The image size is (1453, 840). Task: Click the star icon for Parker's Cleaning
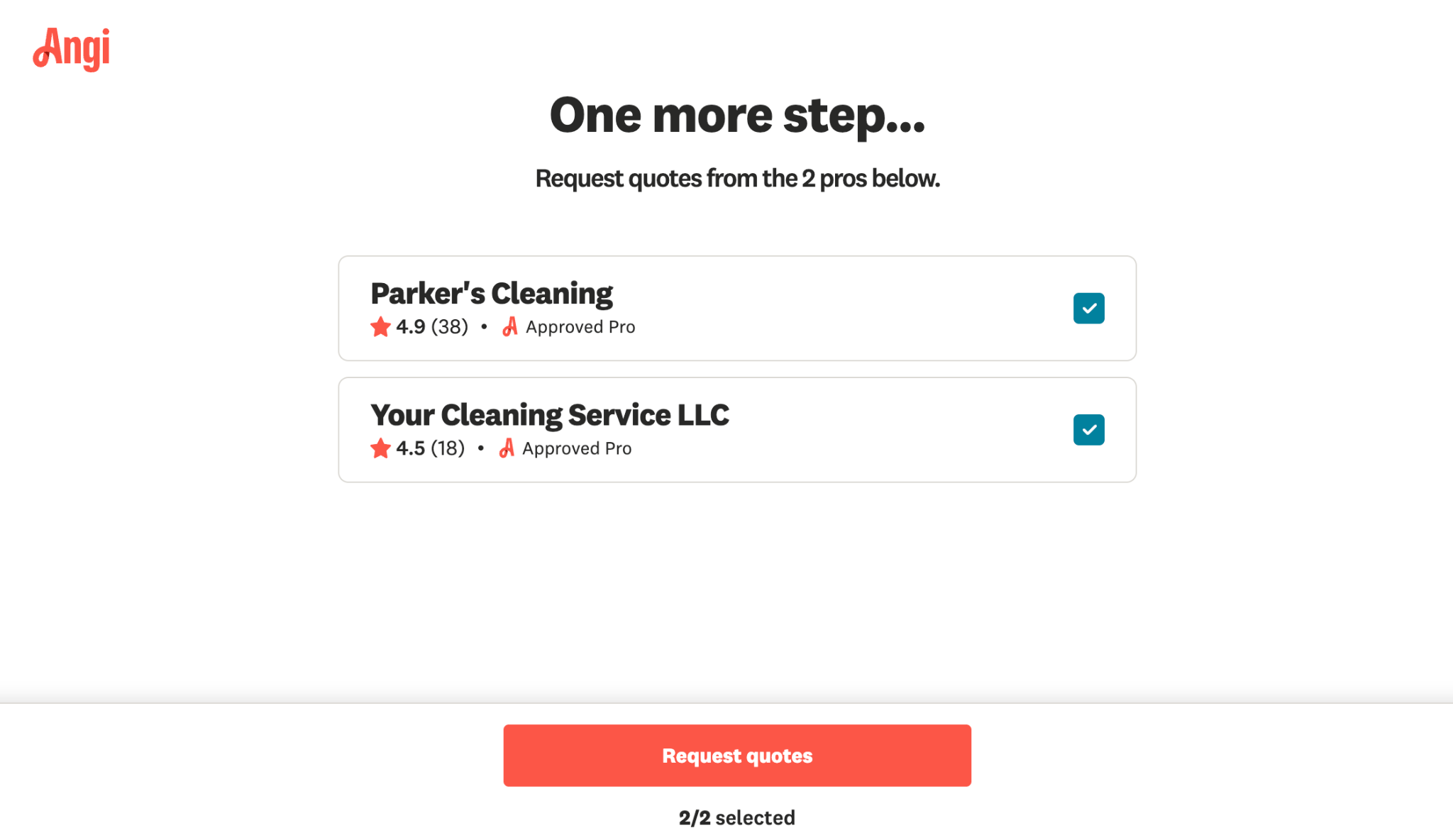(x=380, y=327)
